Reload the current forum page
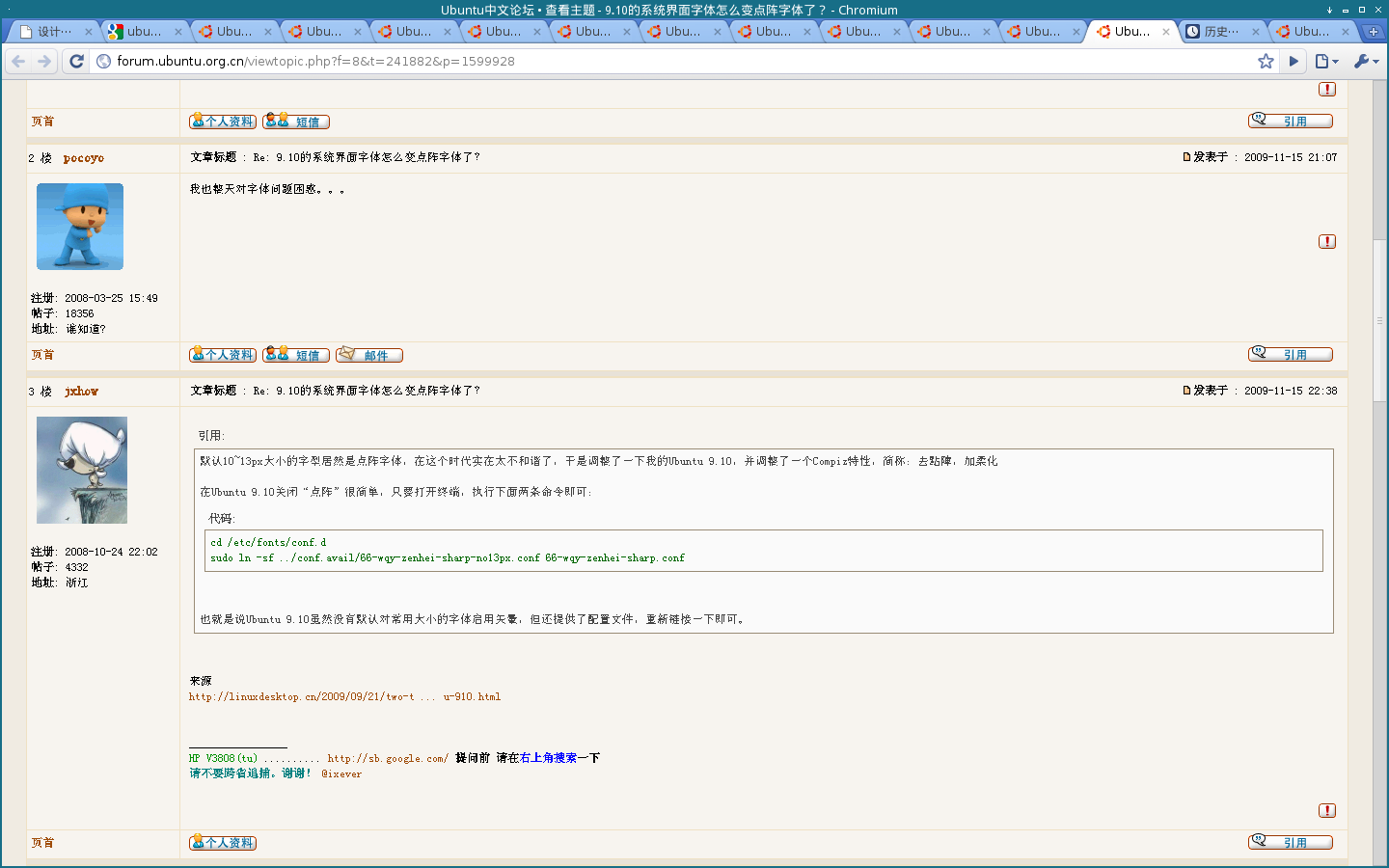This screenshot has width=1389, height=868. 77,62
